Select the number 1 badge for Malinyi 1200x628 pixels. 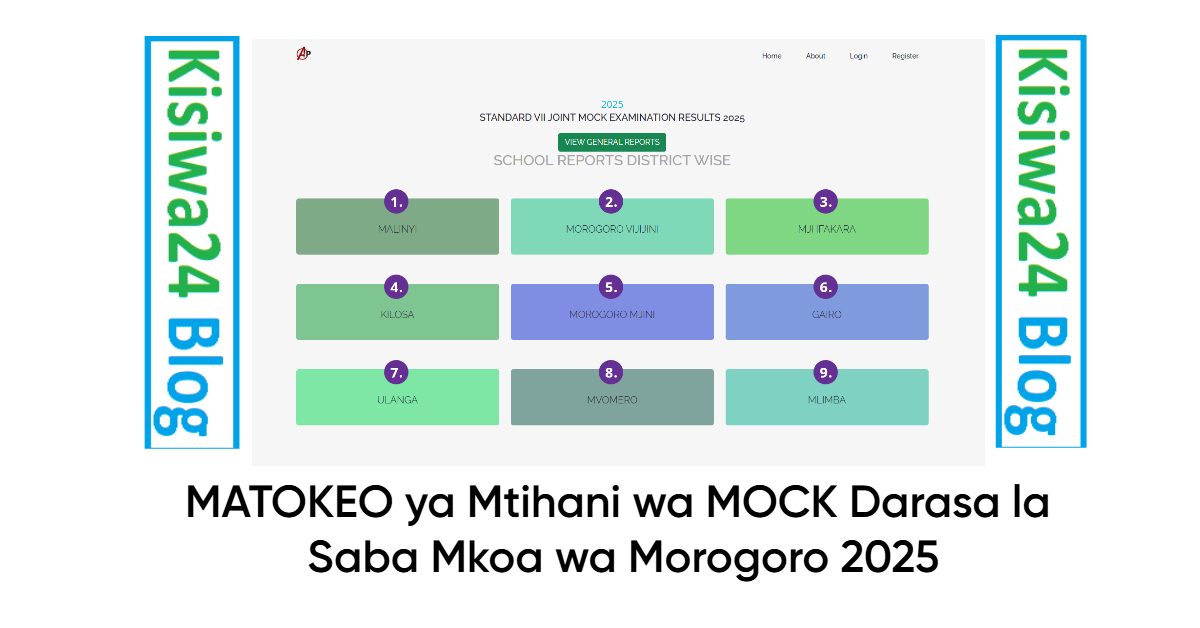pyautogui.click(x=397, y=201)
